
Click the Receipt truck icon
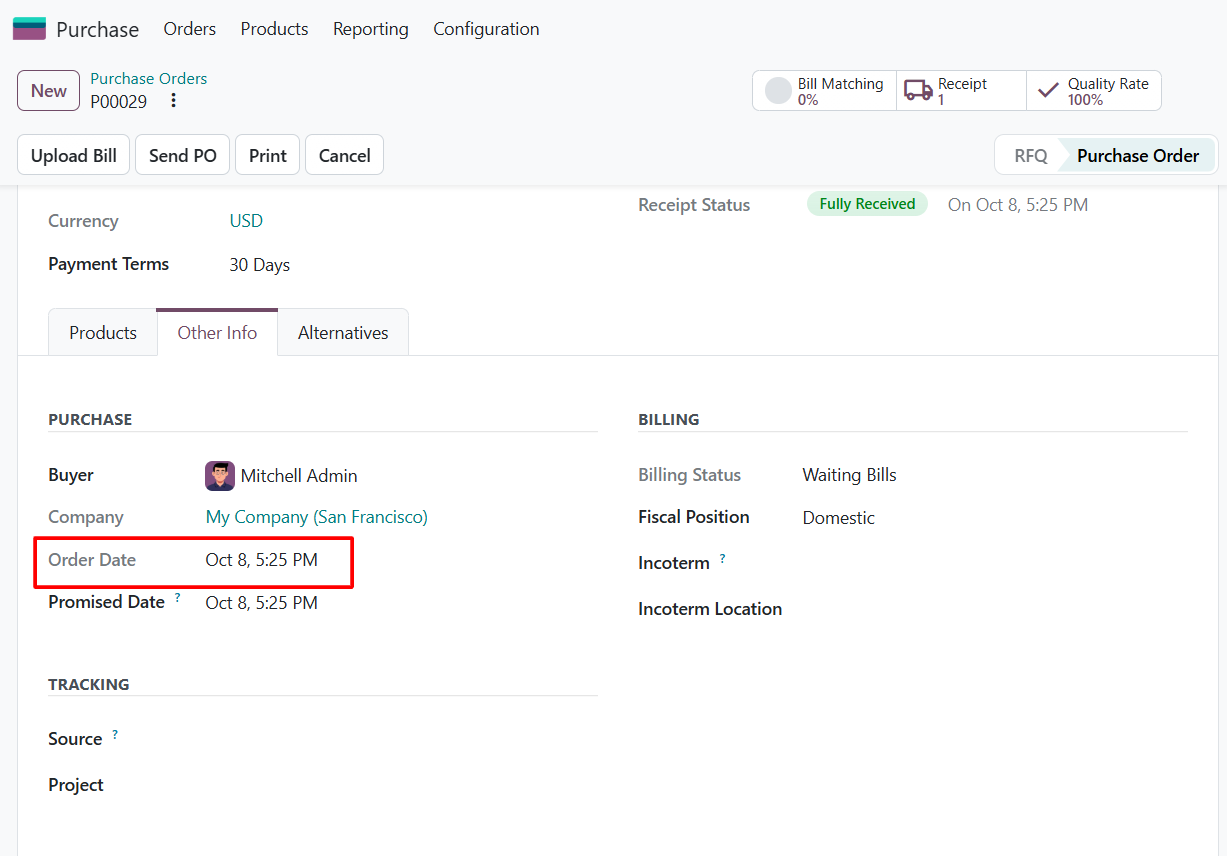918,91
